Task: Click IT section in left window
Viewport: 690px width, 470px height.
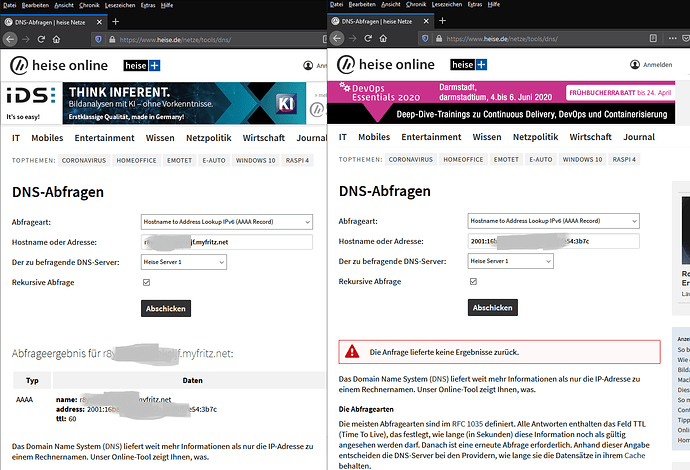Action: click(x=16, y=138)
